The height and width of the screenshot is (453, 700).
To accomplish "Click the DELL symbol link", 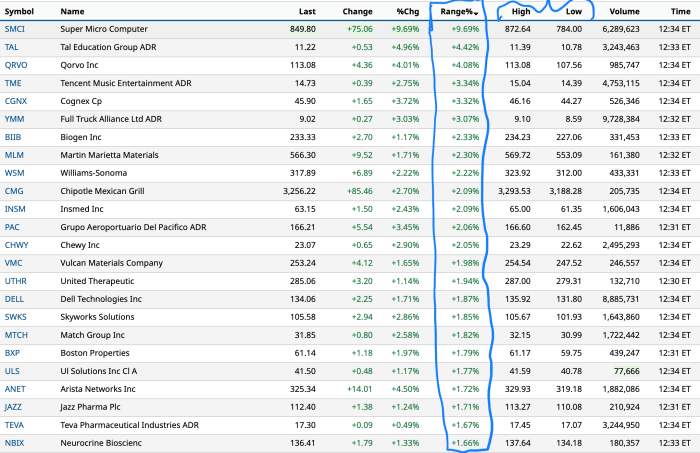I will (x=16, y=298).
